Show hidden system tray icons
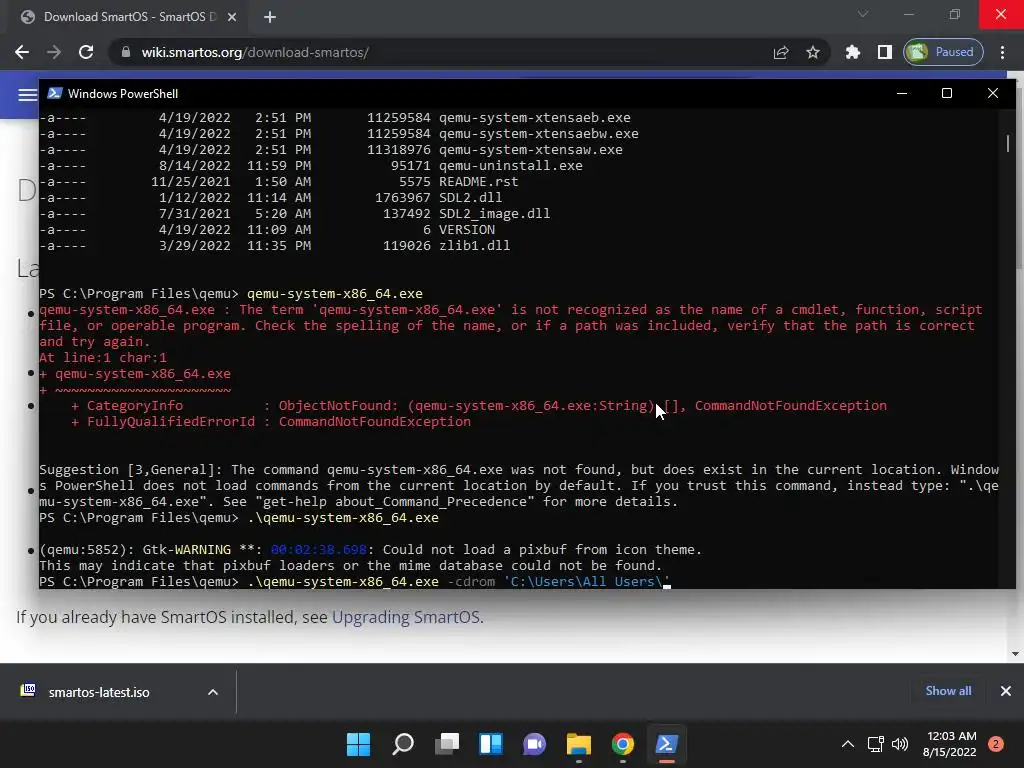1024x768 pixels. (x=848, y=744)
